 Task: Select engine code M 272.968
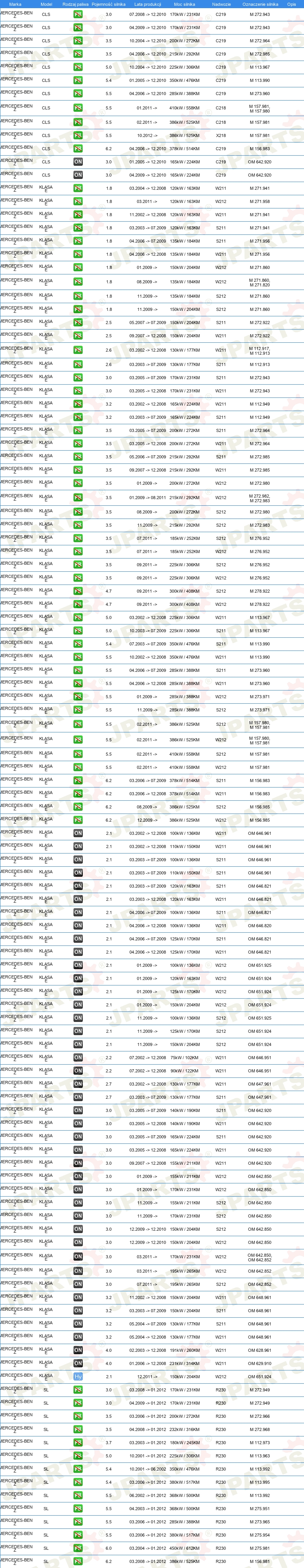pos(260,1429)
